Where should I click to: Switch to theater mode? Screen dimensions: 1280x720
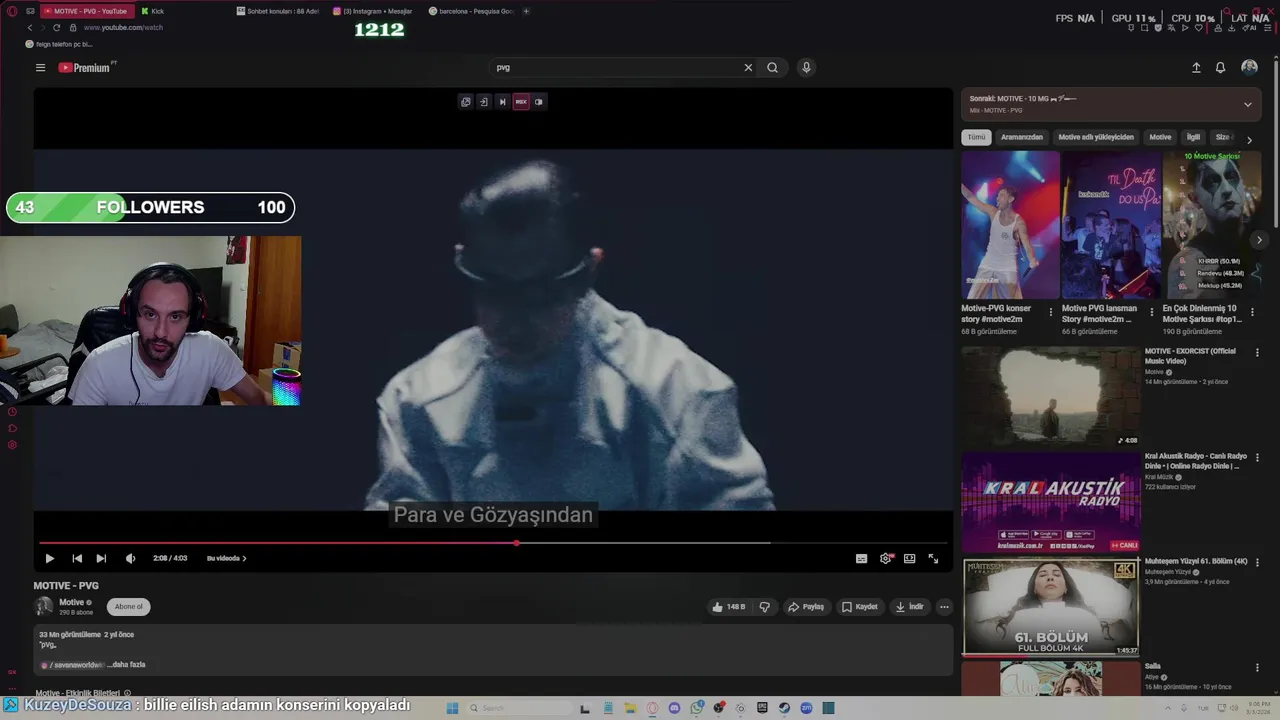pos(909,559)
